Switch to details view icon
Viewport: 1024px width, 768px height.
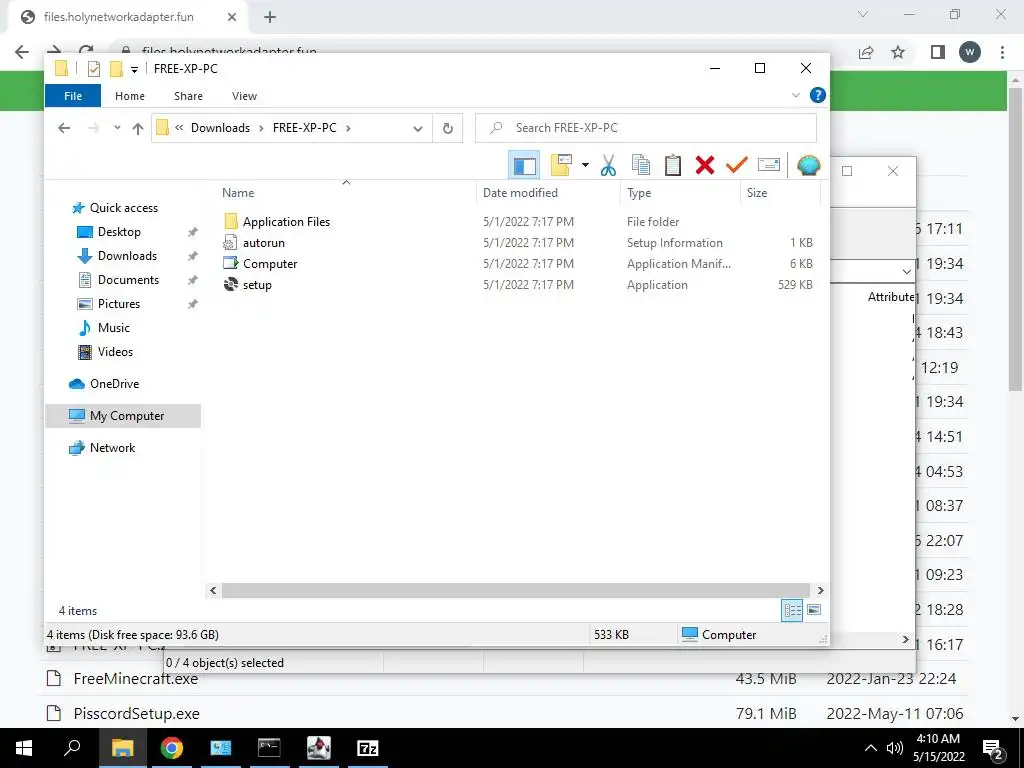coord(792,611)
